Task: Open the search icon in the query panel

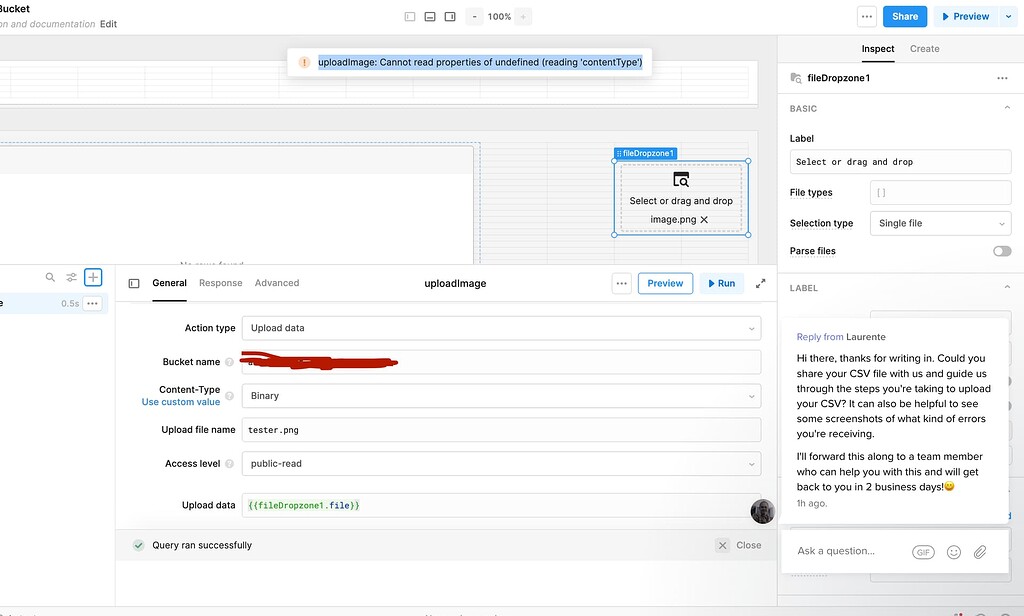Action: click(x=50, y=277)
